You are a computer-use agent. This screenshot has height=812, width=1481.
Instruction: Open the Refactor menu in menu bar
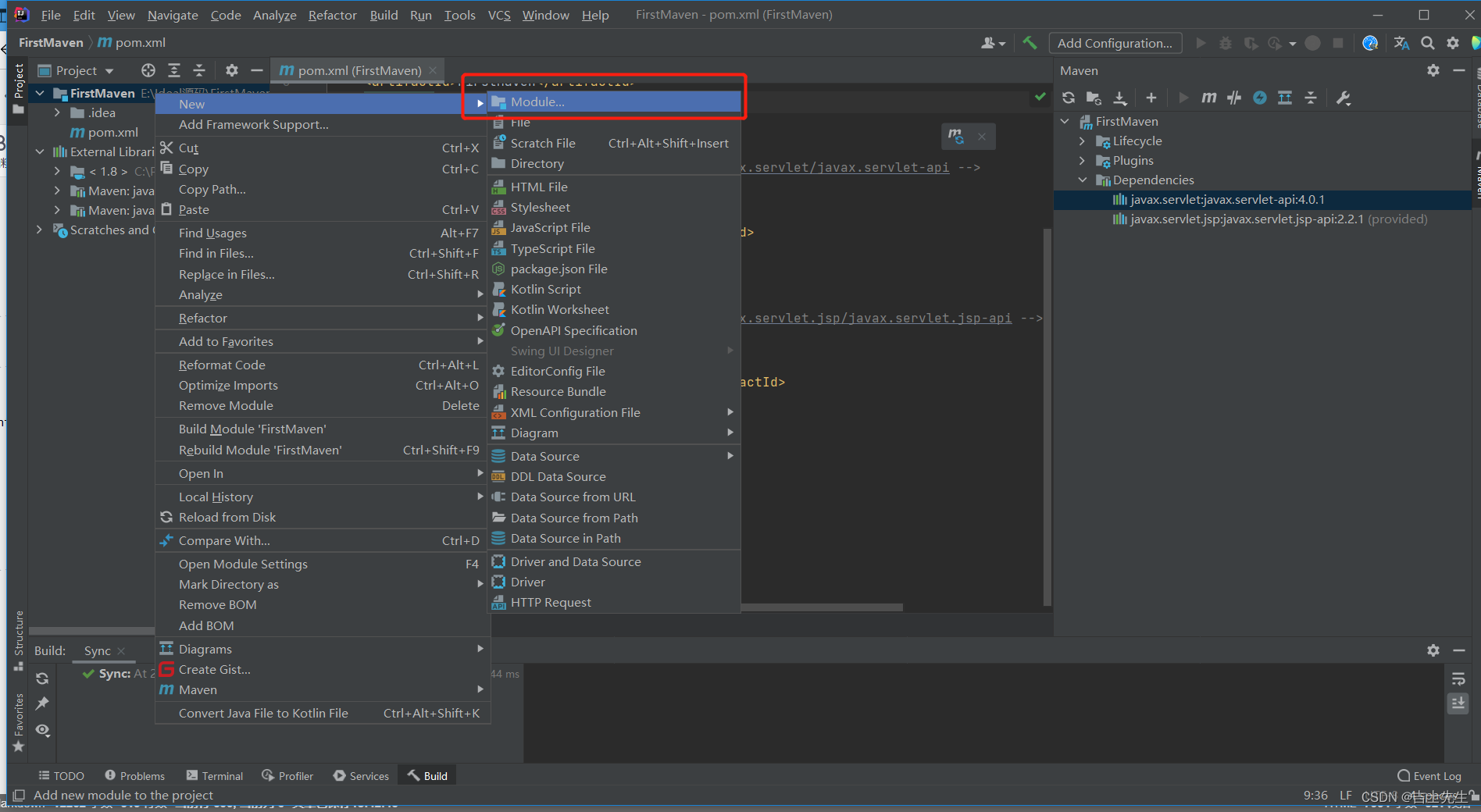pos(332,15)
